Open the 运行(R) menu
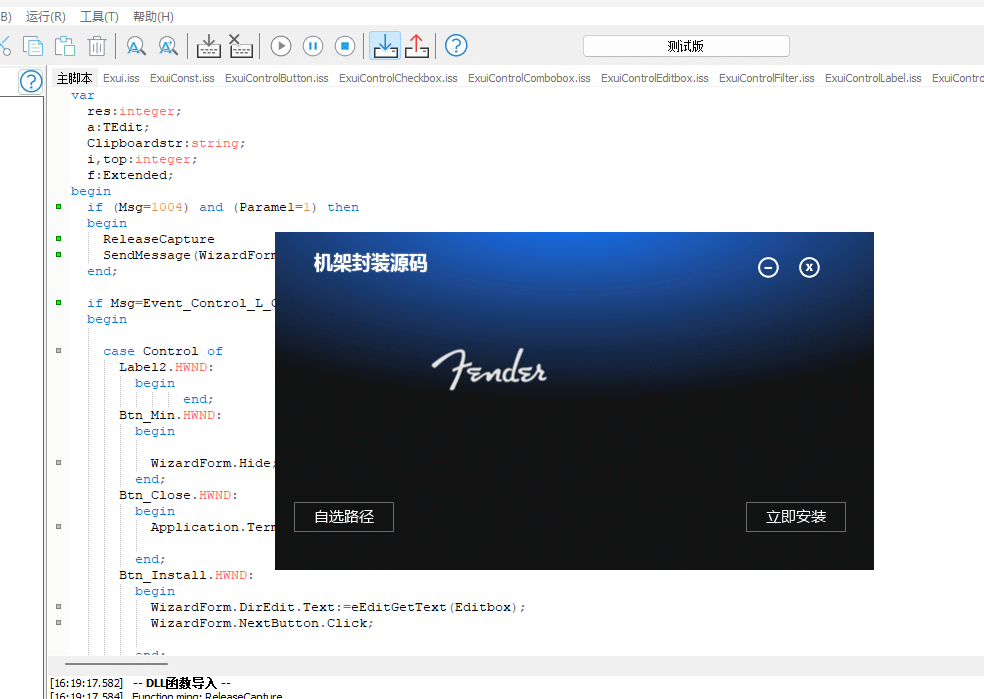Viewport: 984px width, 699px height. (x=44, y=16)
